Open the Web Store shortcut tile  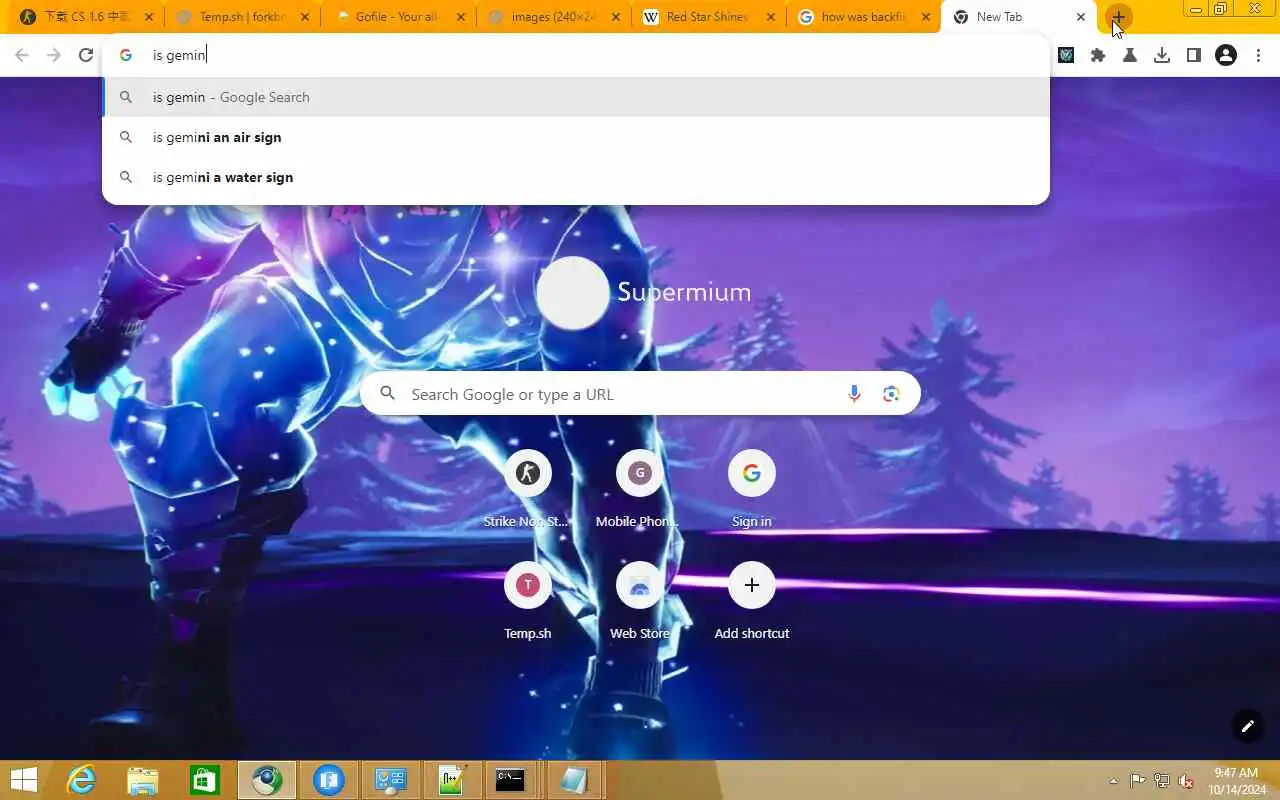click(639, 601)
